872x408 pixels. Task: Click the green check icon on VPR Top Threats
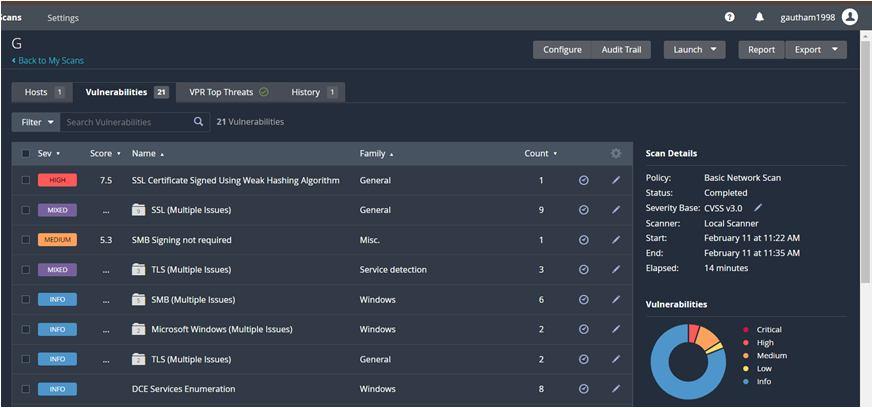[264, 92]
